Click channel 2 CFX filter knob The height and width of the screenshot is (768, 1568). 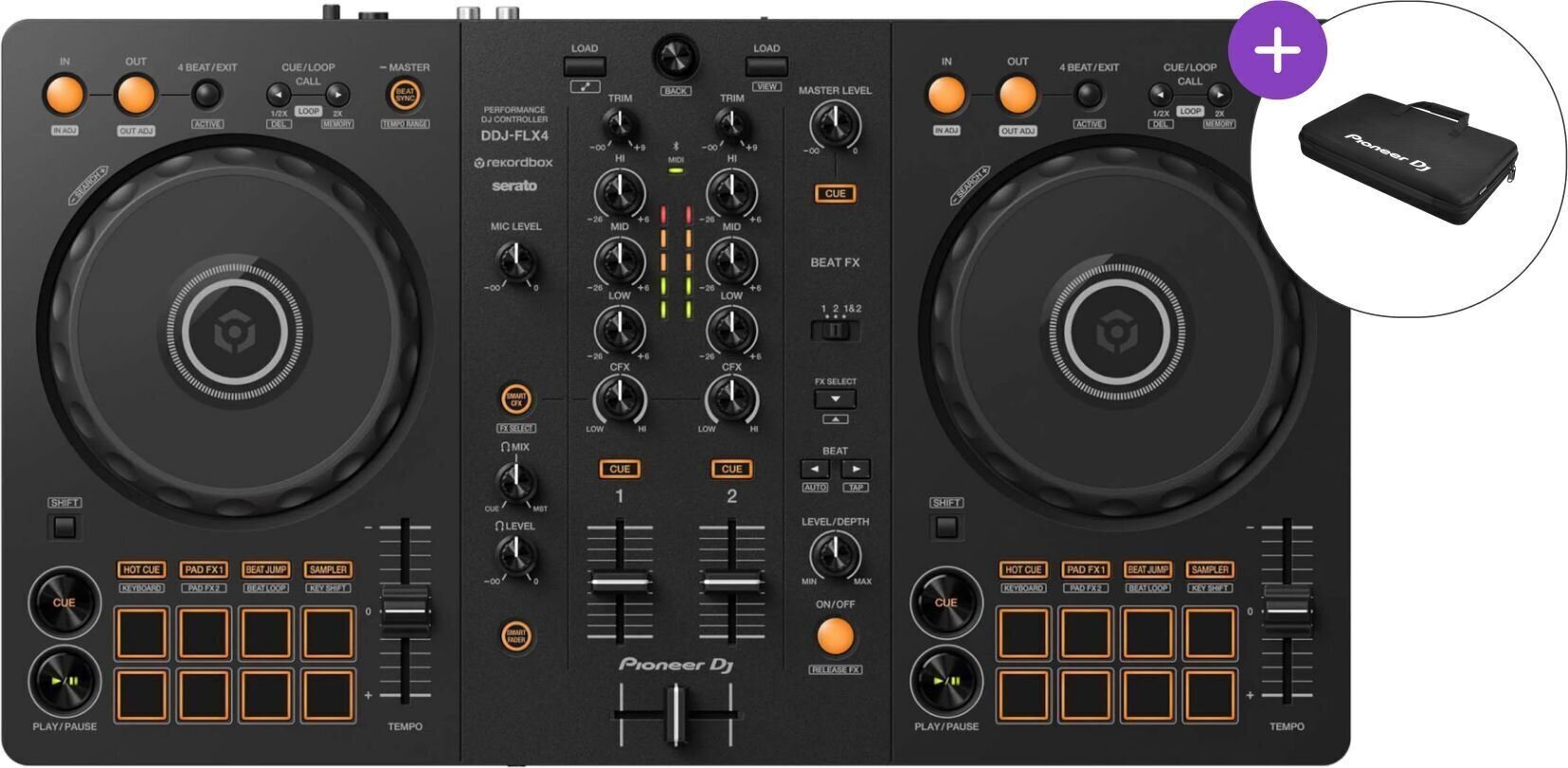click(731, 399)
